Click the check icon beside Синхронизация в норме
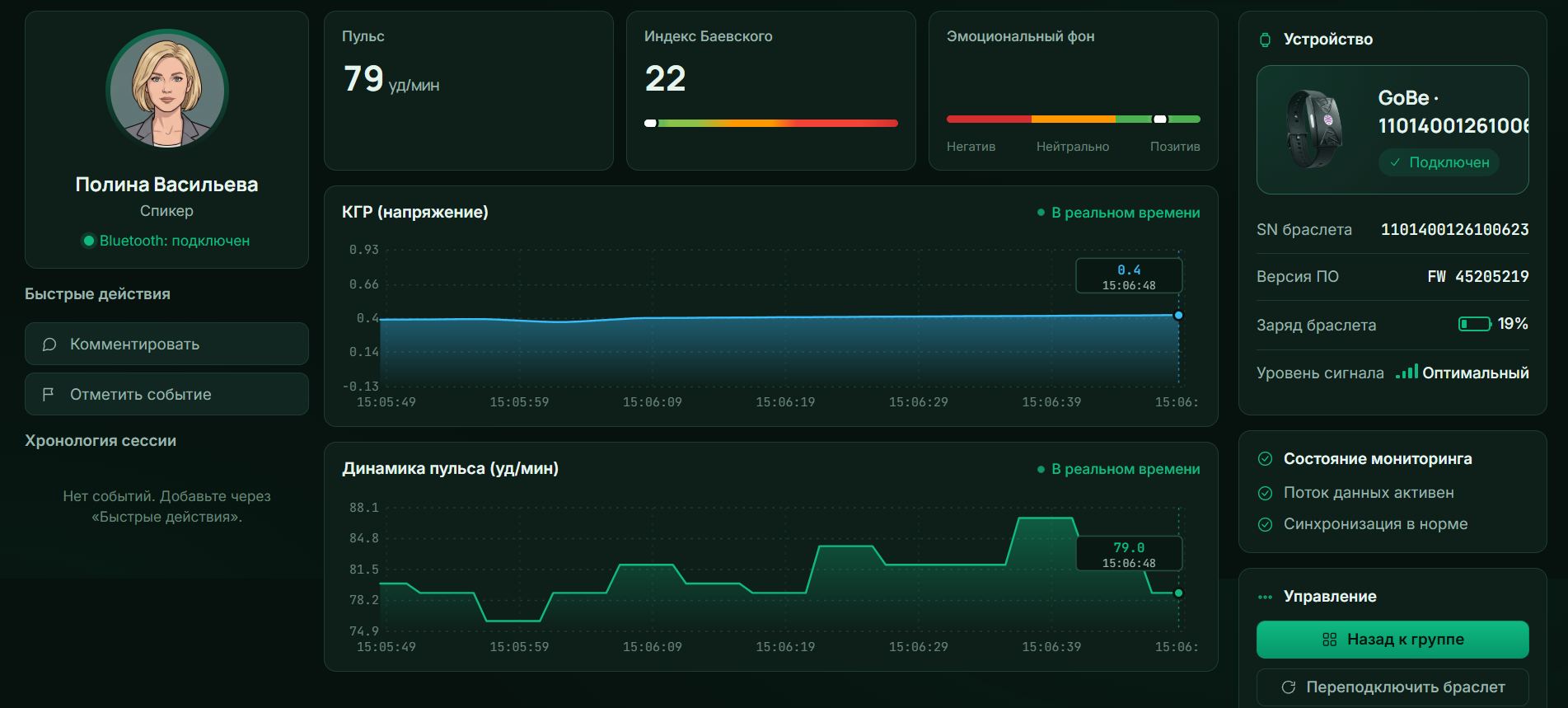The height and width of the screenshot is (708, 1568). pyautogui.click(x=1266, y=524)
